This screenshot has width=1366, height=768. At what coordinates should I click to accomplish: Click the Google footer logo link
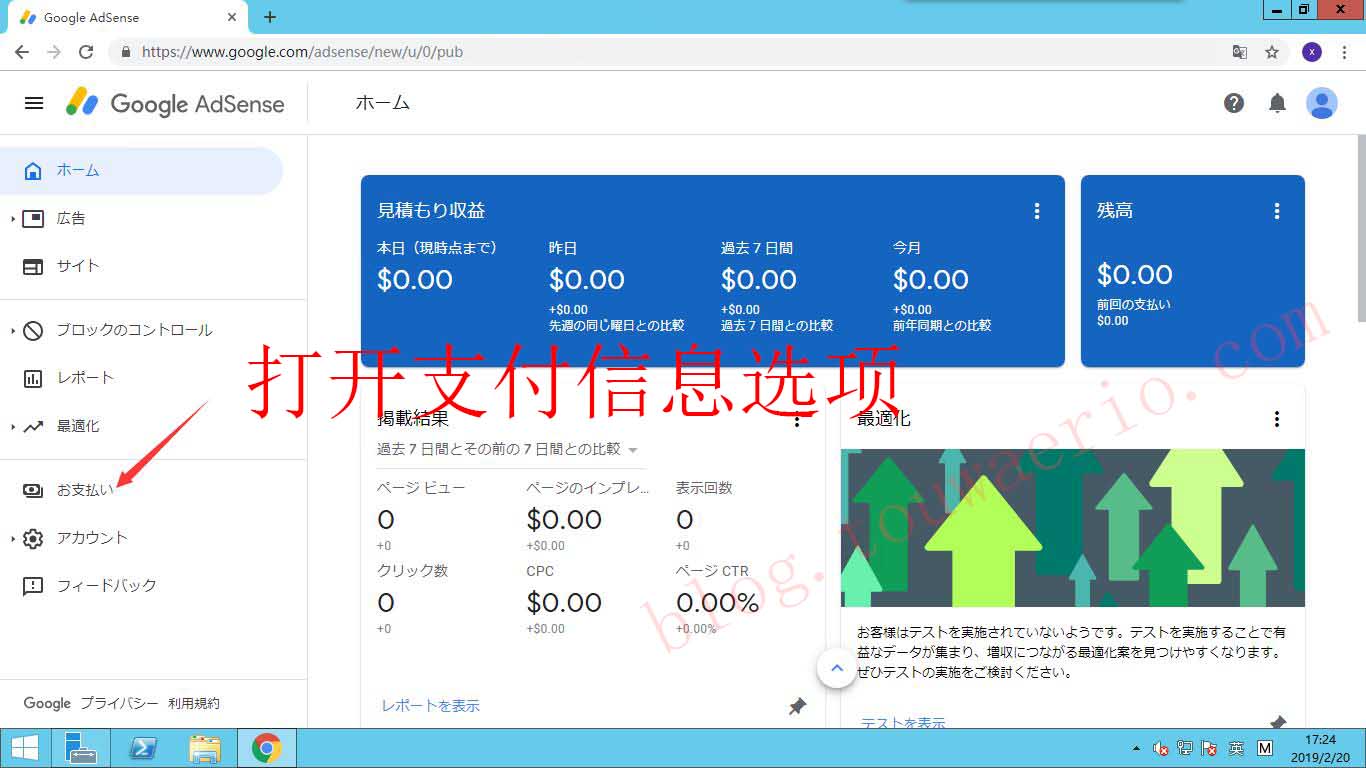click(47, 704)
